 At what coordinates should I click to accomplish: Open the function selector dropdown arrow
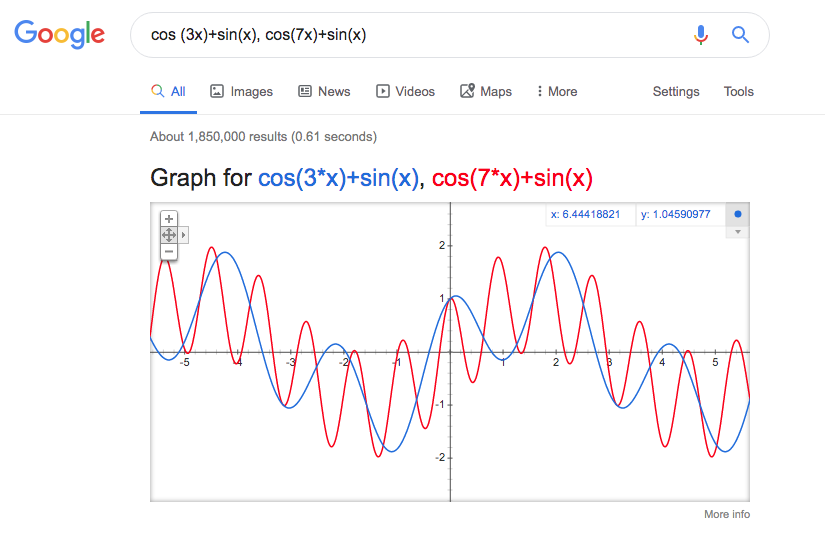coord(738,232)
